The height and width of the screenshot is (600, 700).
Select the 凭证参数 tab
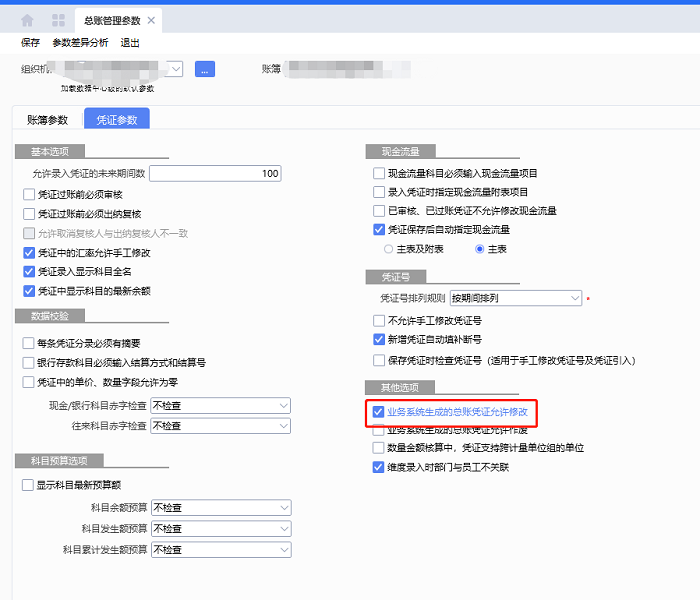[116, 119]
